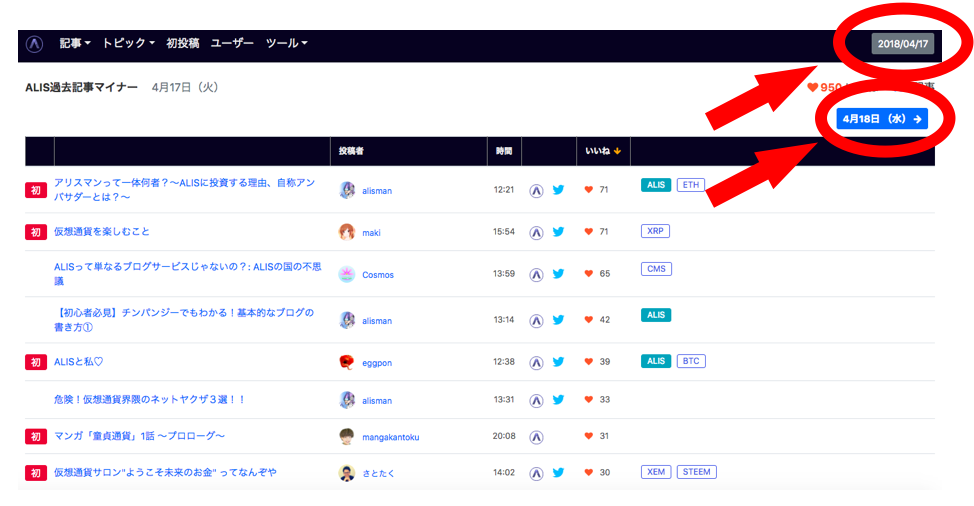
Task: Click the ALIS logo in the navbar
Action: coord(35,44)
